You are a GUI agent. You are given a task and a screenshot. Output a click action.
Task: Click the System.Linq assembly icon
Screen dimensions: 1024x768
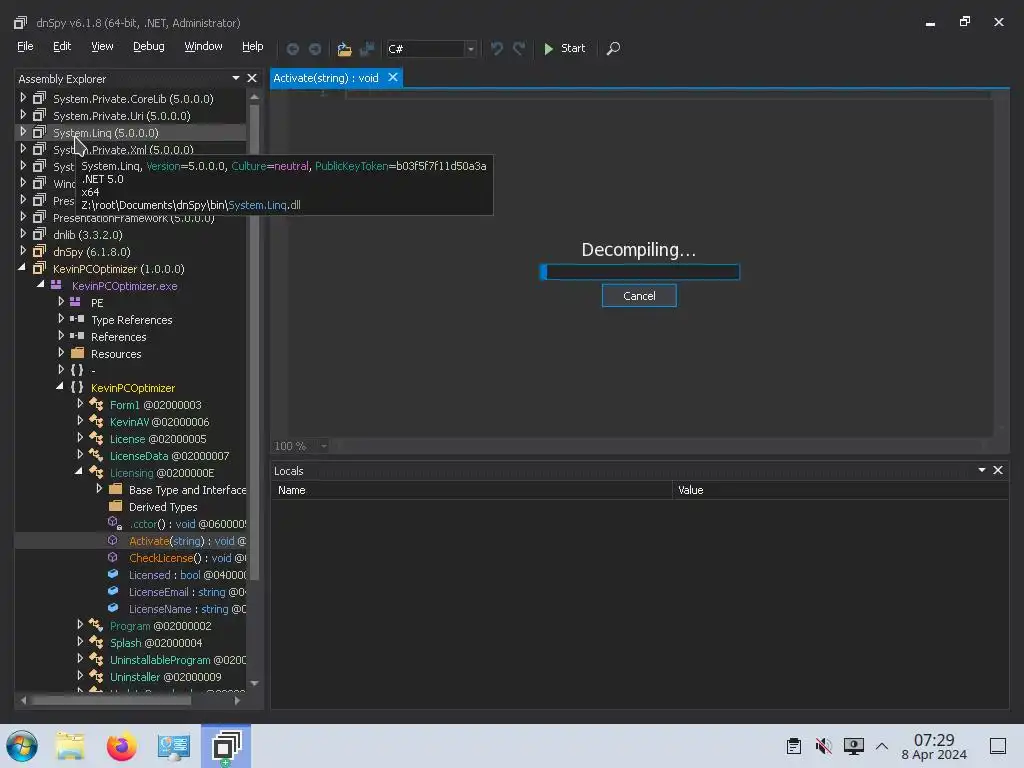(x=39, y=132)
